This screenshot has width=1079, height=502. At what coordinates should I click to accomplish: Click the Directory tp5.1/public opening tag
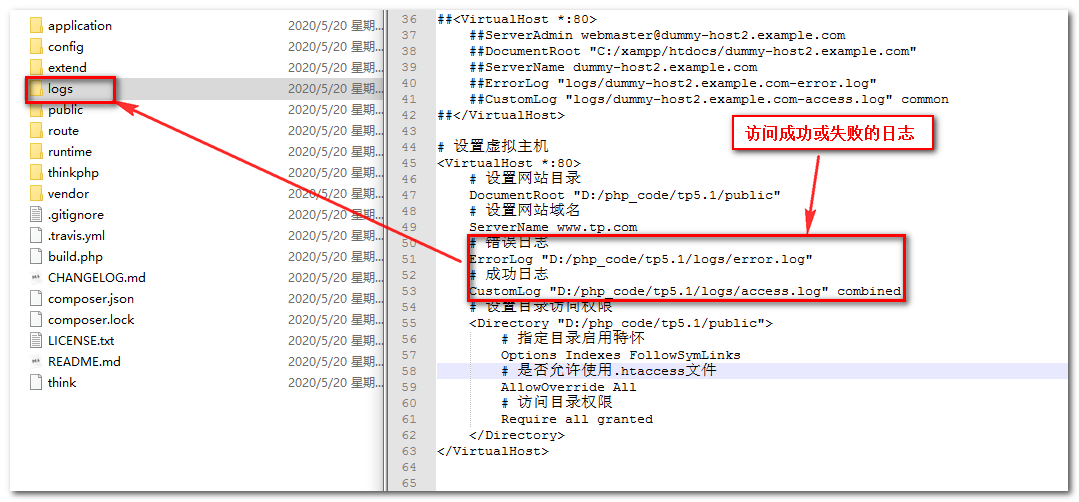(621, 323)
